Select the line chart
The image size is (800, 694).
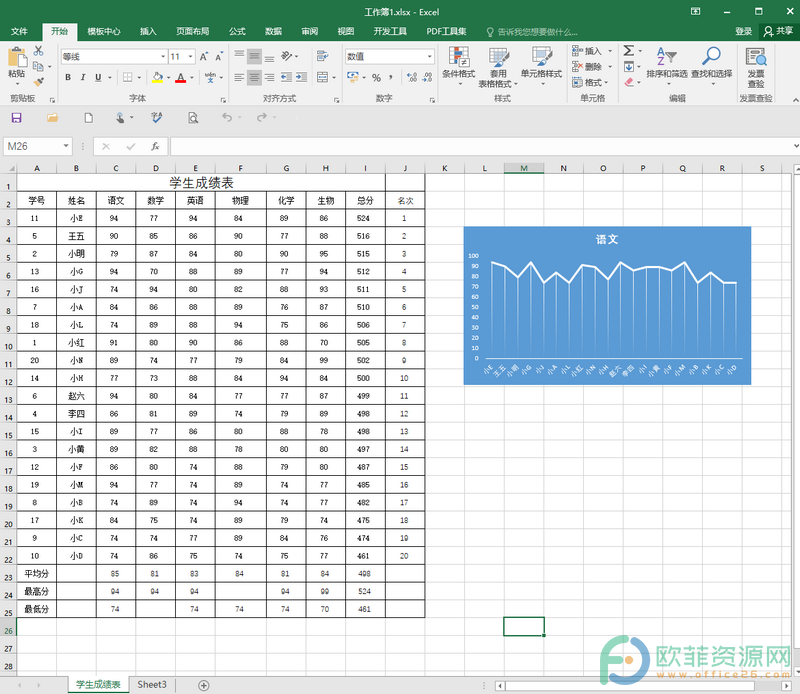(x=607, y=305)
